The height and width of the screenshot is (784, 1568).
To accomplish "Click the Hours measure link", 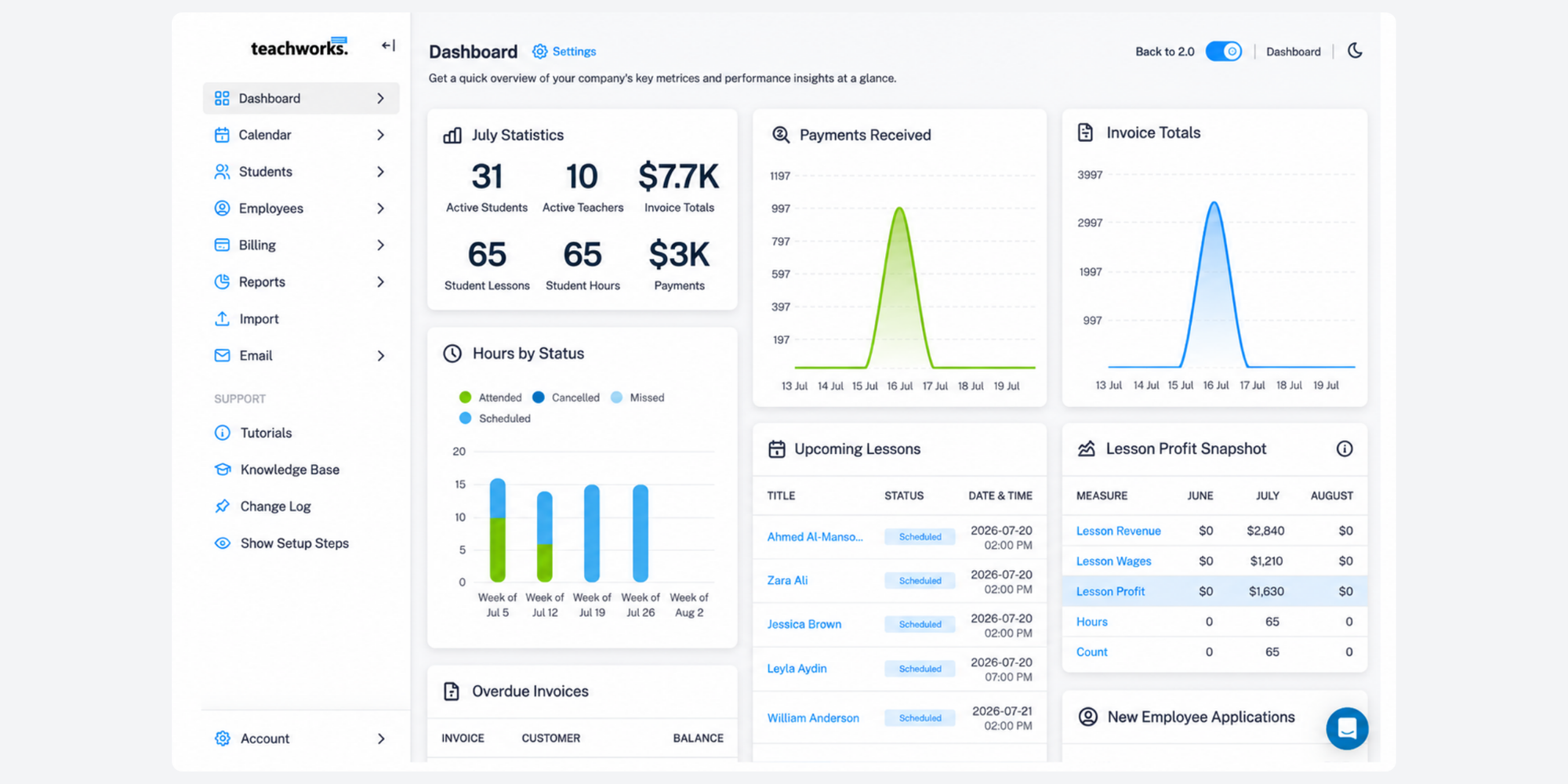I will click(x=1091, y=622).
